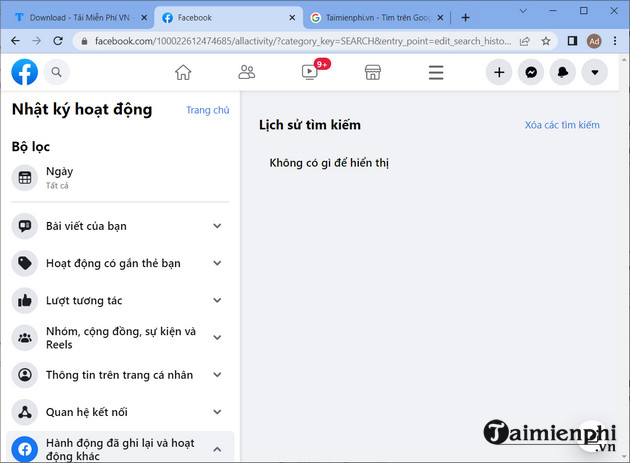Open a new browser tab
Image resolution: width=630 pixels, height=463 pixels.
tap(465, 18)
